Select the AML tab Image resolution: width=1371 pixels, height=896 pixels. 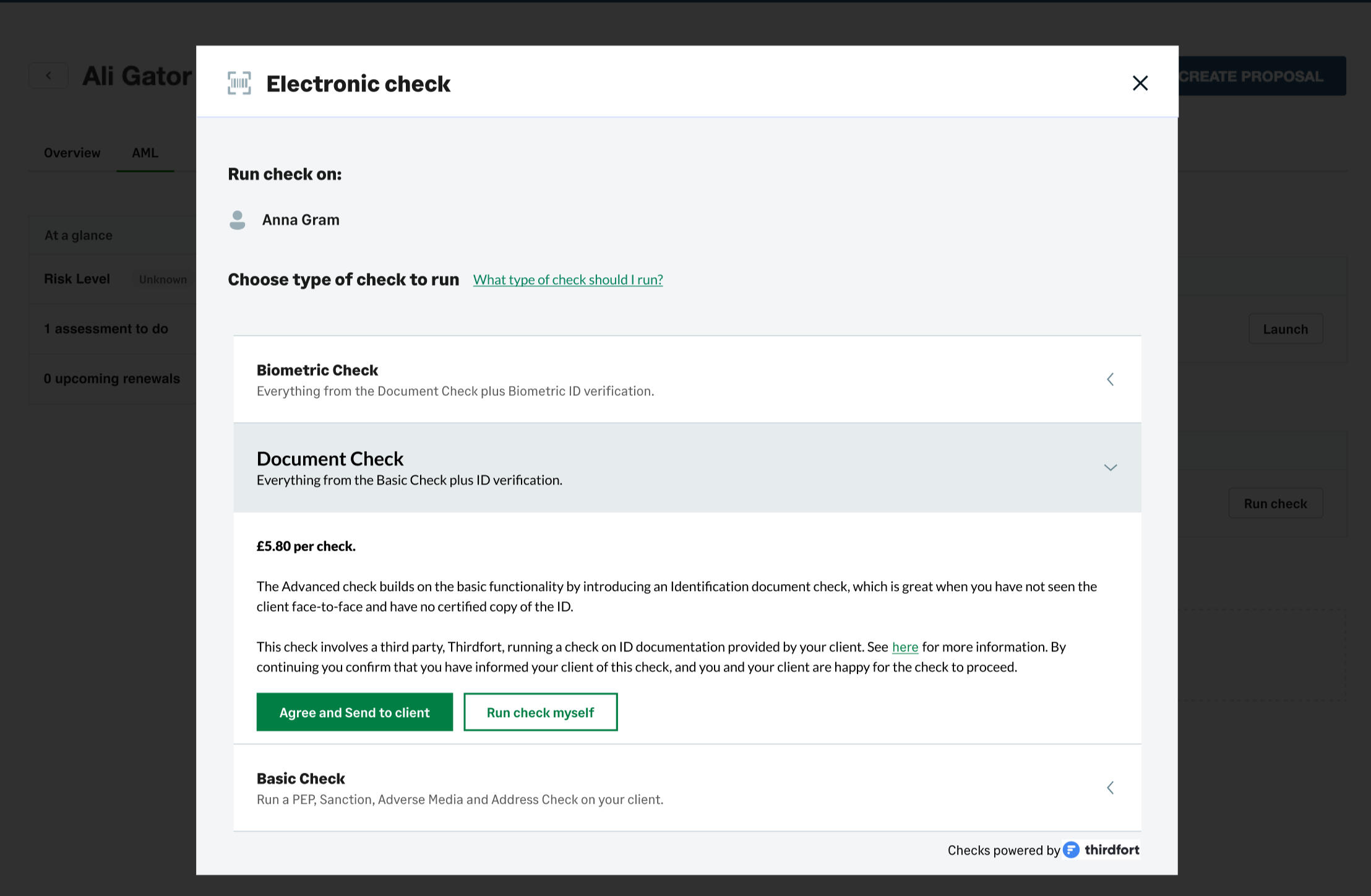145,153
